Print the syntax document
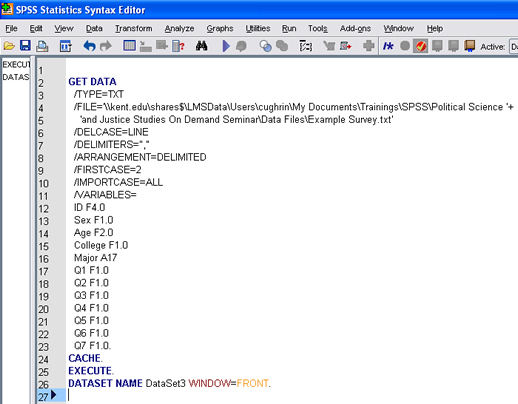The width and height of the screenshot is (518, 404). click(42, 46)
